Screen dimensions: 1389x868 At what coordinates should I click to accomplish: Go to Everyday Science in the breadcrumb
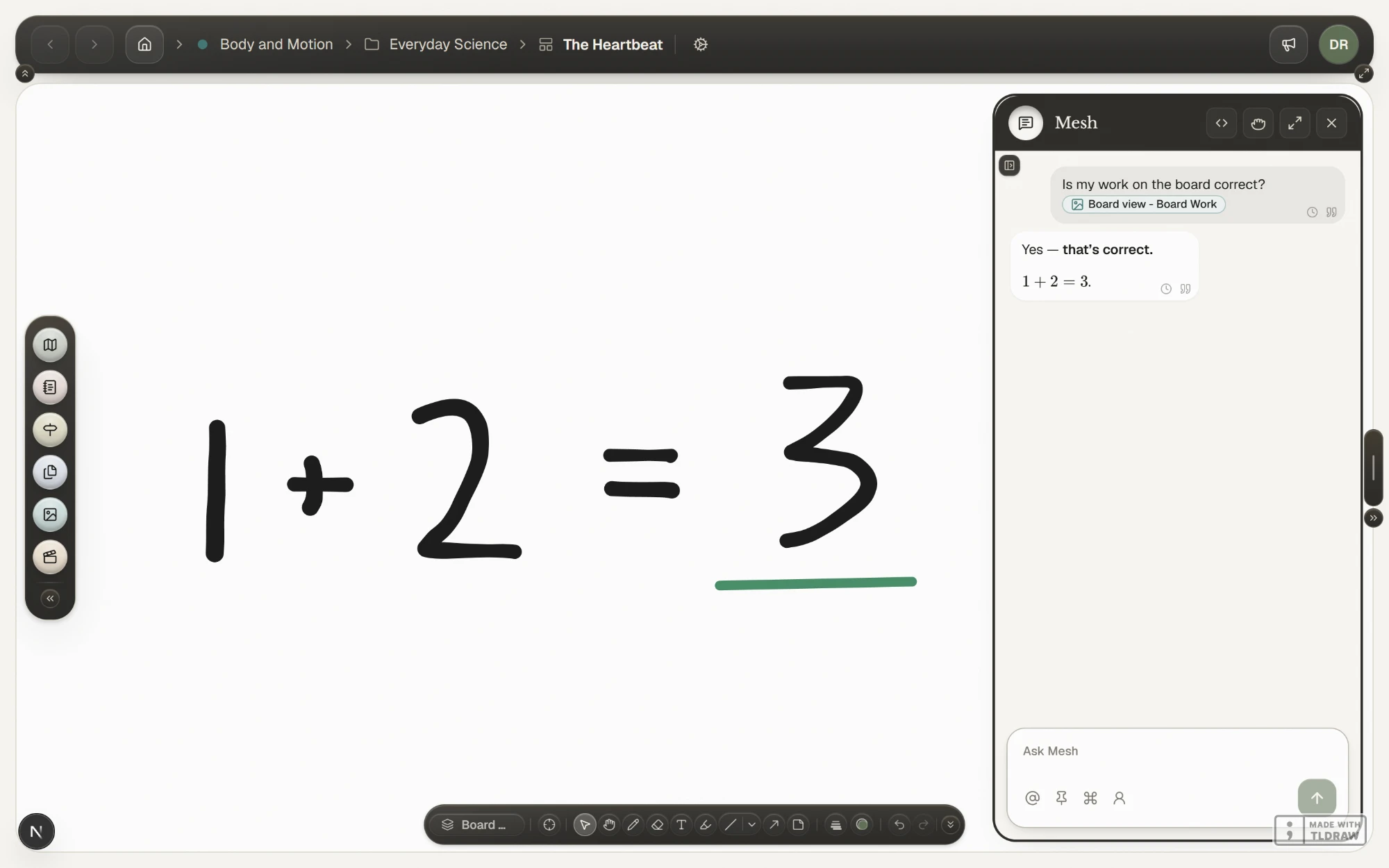tap(448, 44)
